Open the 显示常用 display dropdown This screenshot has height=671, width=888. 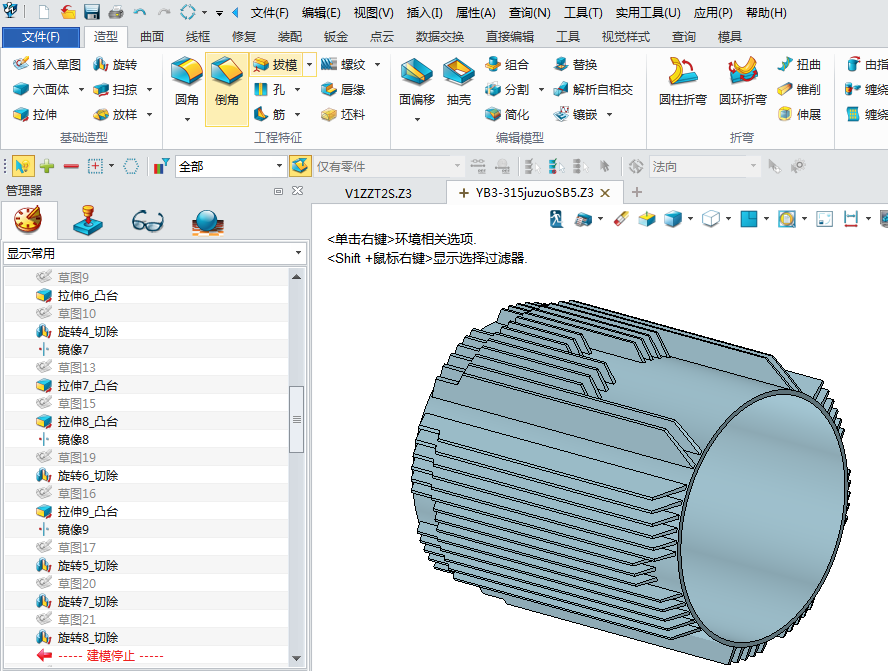click(x=155, y=254)
